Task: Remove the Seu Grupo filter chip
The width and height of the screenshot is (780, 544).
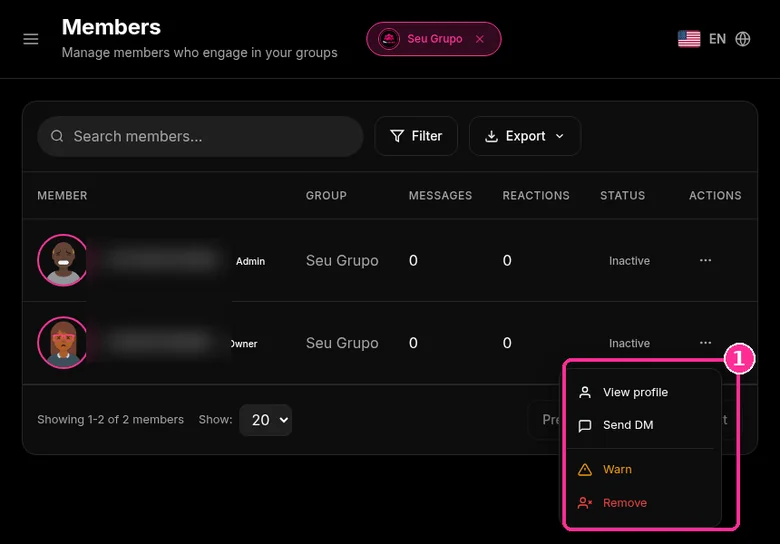Action: [480, 39]
